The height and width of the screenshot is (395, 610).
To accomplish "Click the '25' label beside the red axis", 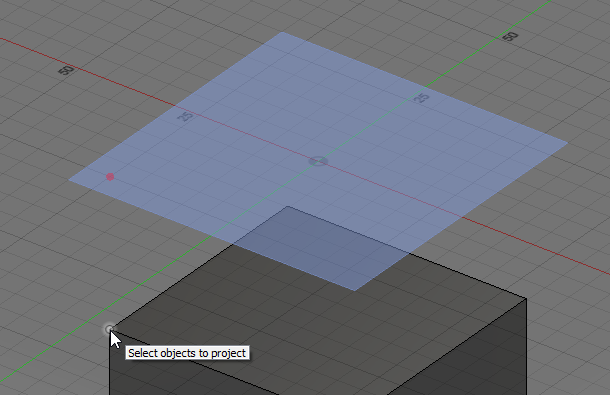I will coord(185,116).
